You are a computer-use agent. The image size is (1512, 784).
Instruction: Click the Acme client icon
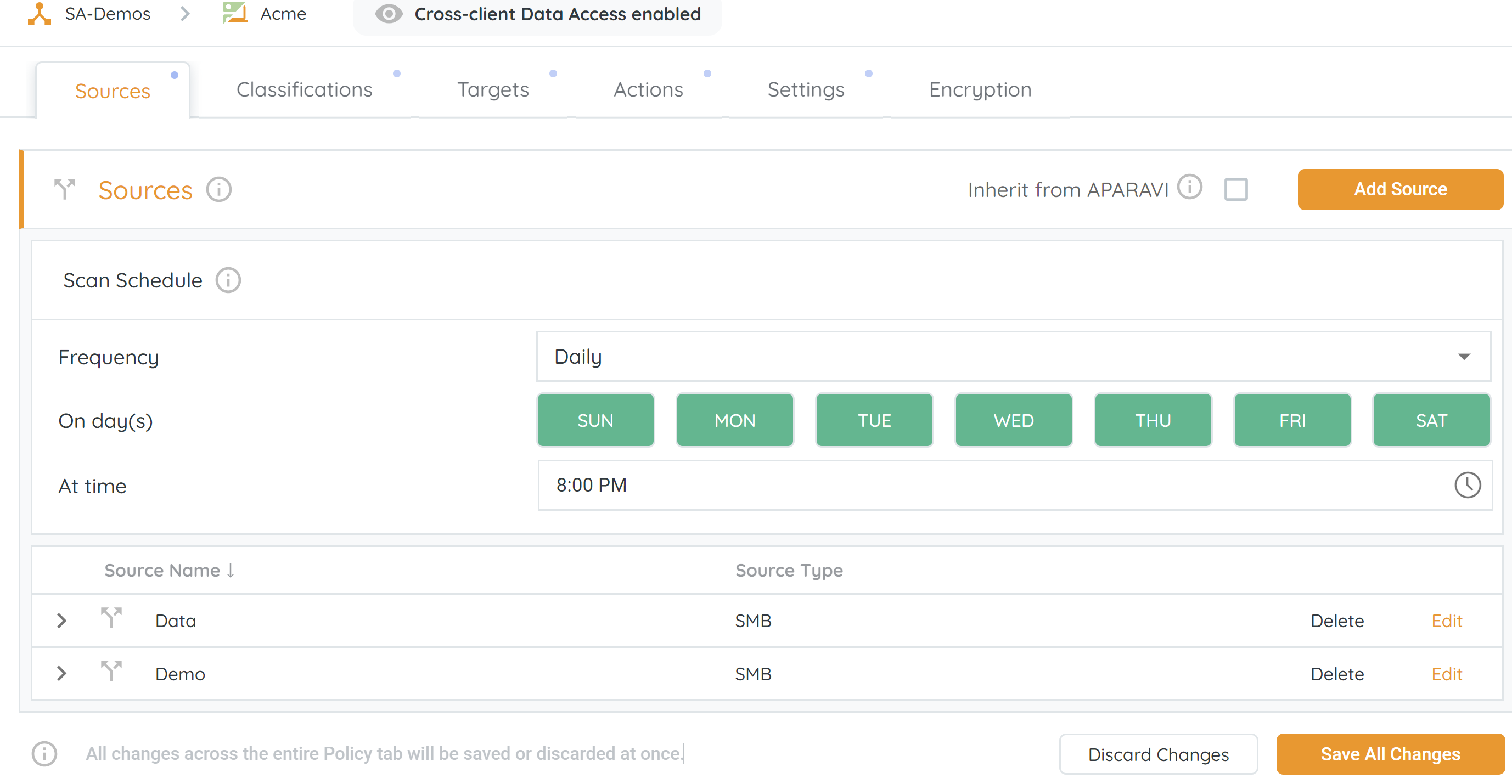(235, 13)
